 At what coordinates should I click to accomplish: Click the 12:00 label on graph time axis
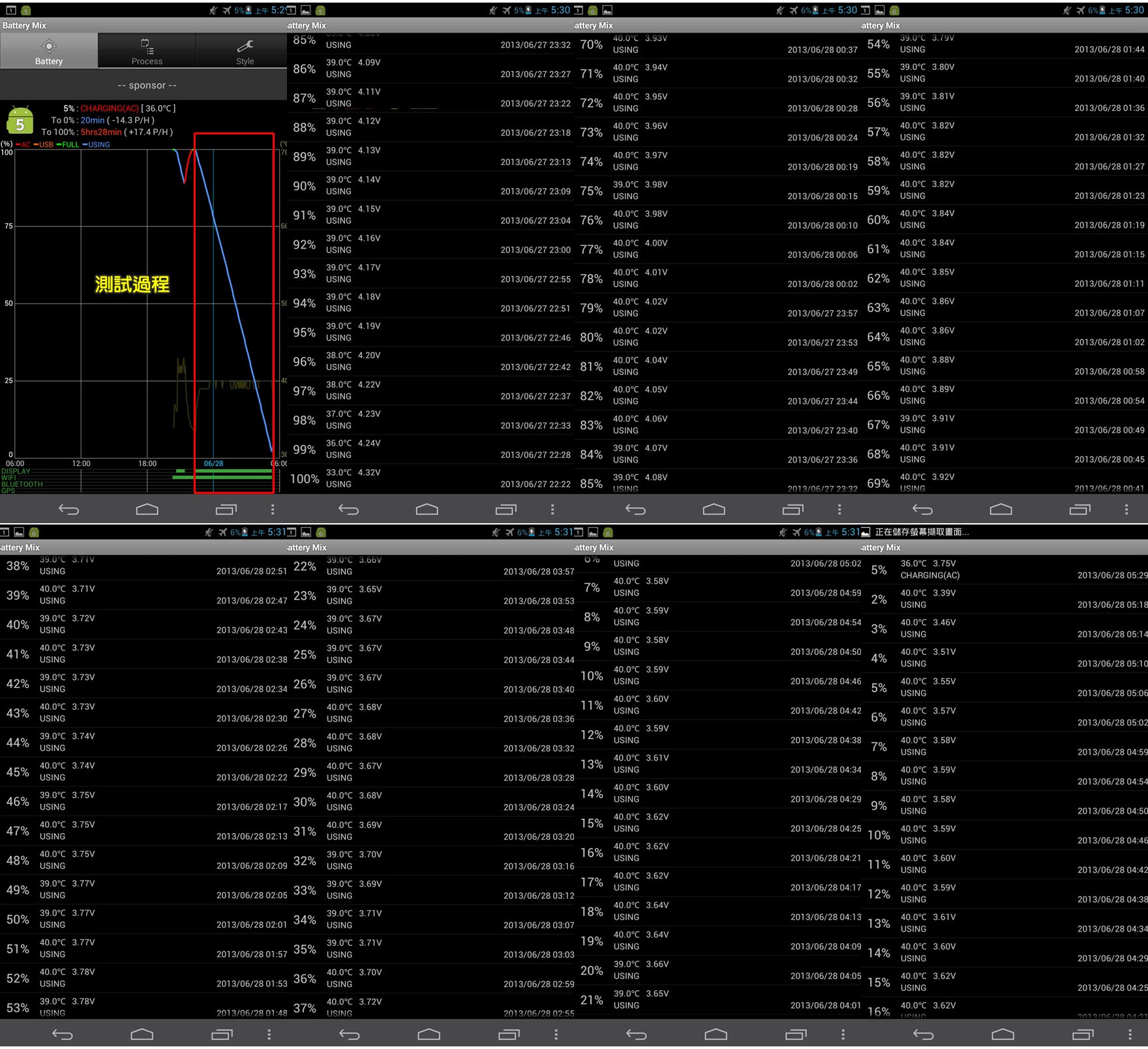81,463
